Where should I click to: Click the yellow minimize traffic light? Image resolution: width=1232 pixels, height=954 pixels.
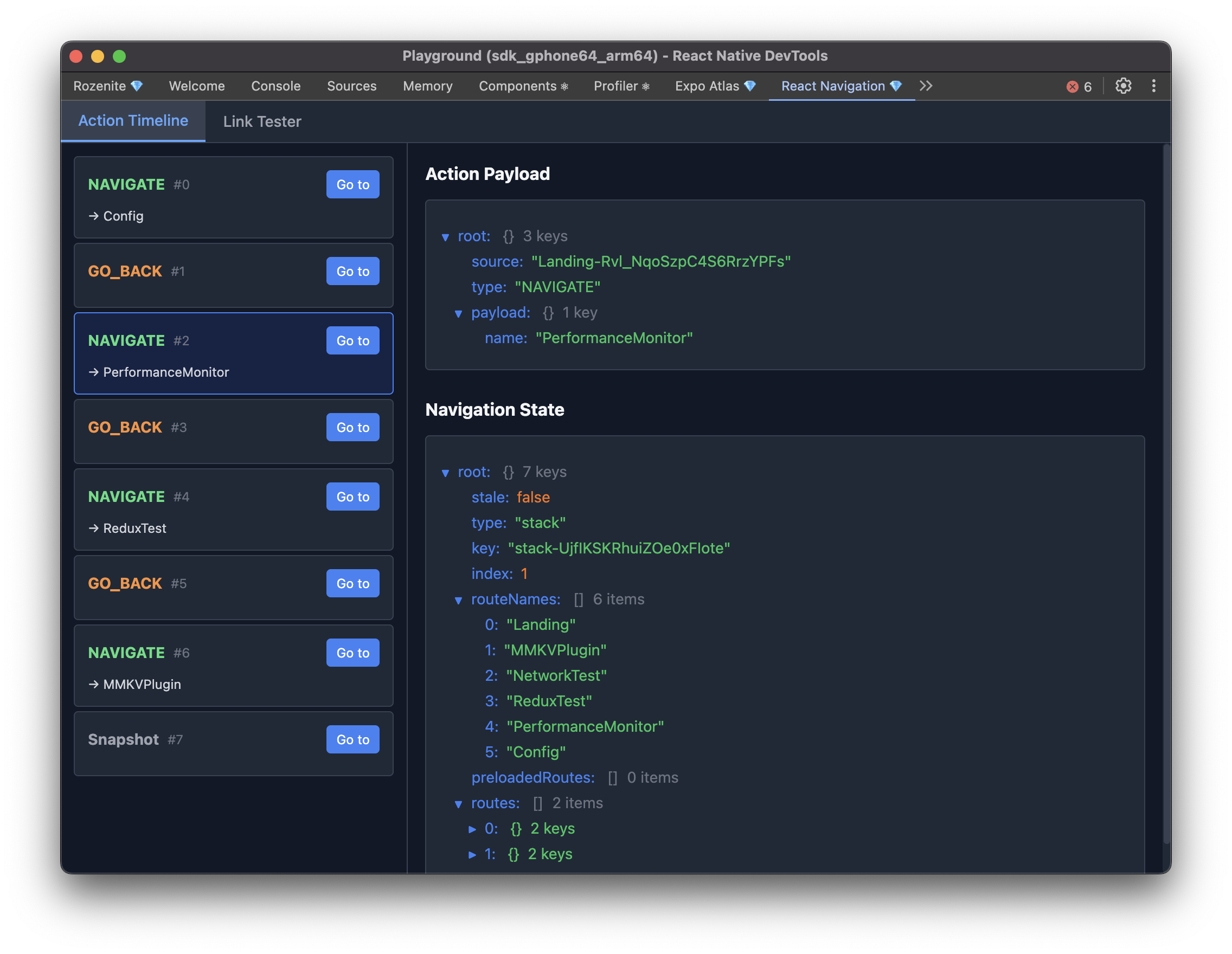point(98,56)
